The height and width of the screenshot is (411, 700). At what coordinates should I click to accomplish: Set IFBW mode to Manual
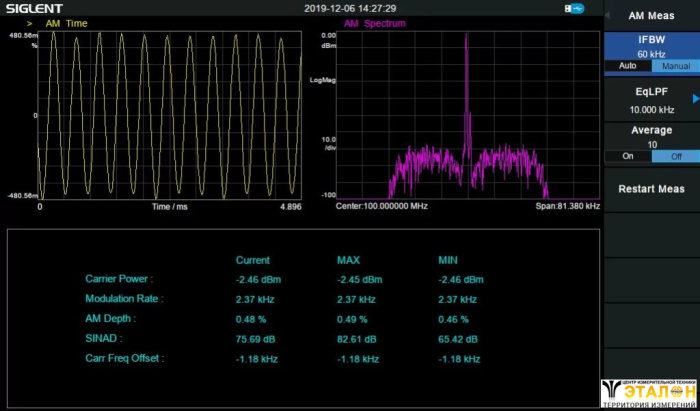click(675, 66)
